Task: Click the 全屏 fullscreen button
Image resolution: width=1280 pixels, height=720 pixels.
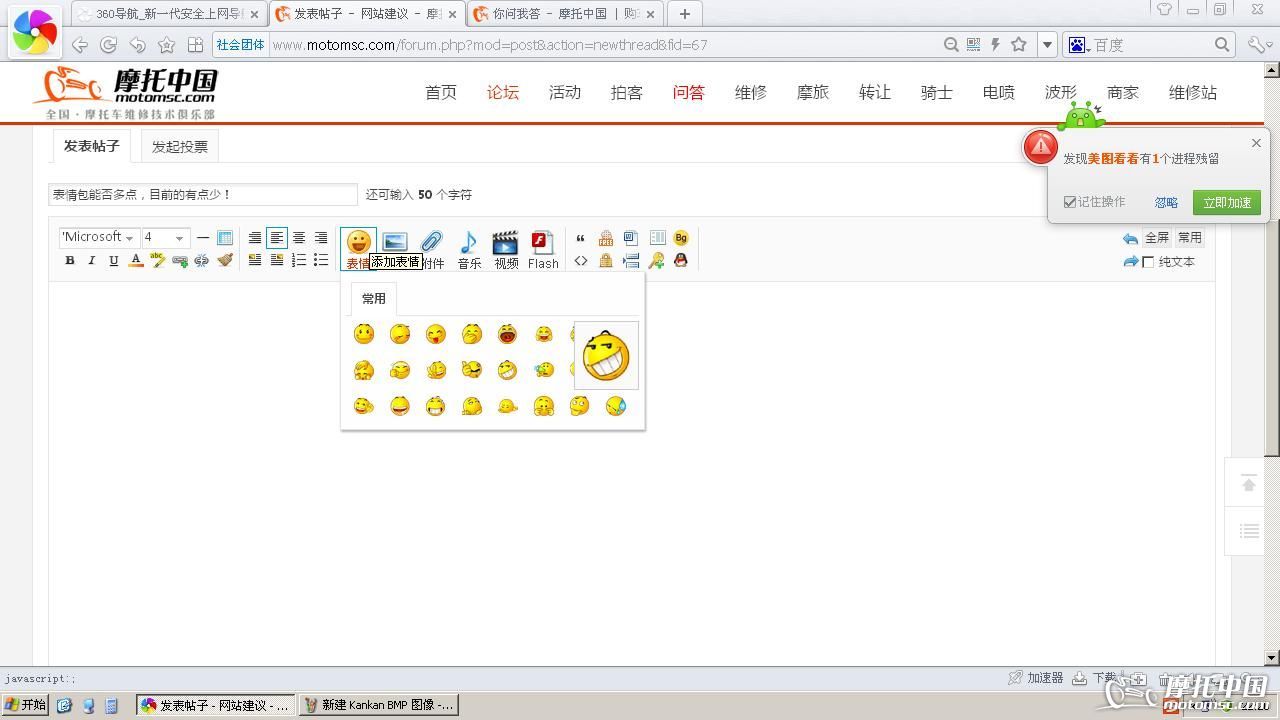Action: click(1157, 238)
